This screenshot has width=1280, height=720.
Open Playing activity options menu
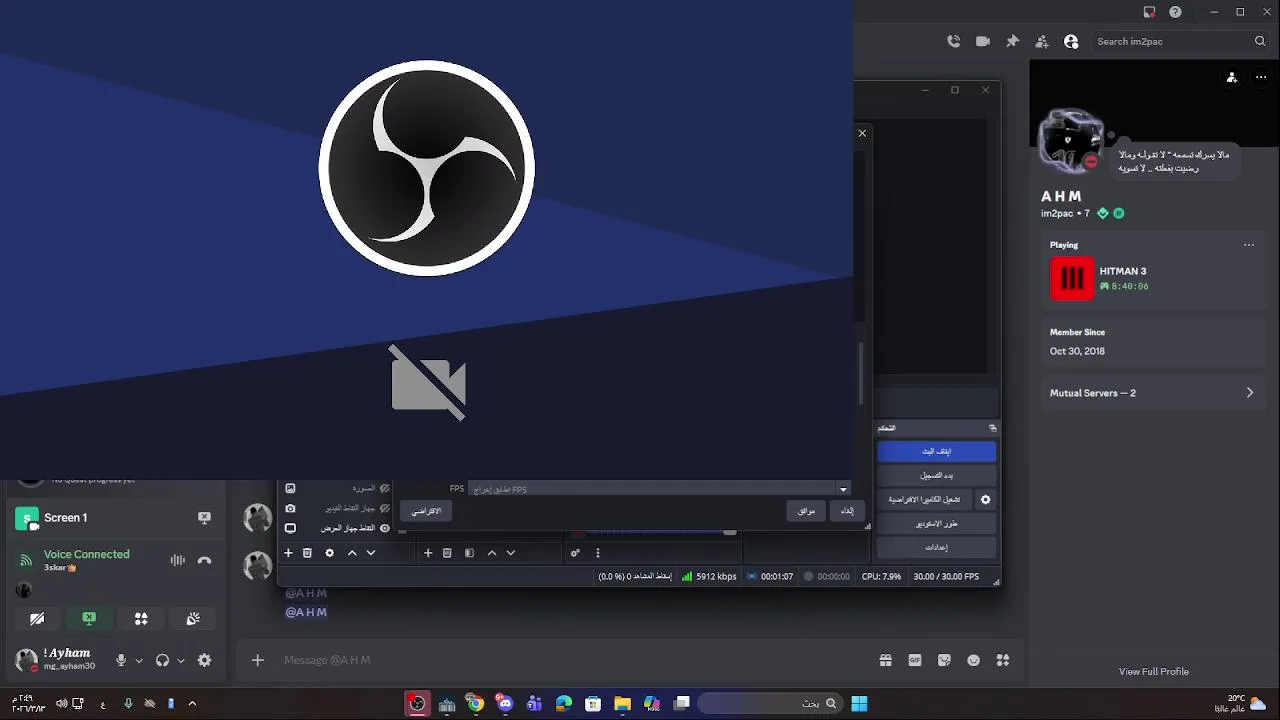coord(1248,245)
